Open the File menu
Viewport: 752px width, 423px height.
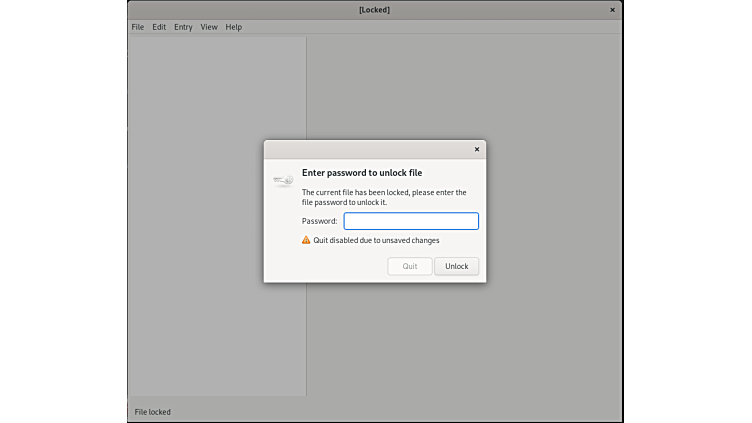point(138,27)
